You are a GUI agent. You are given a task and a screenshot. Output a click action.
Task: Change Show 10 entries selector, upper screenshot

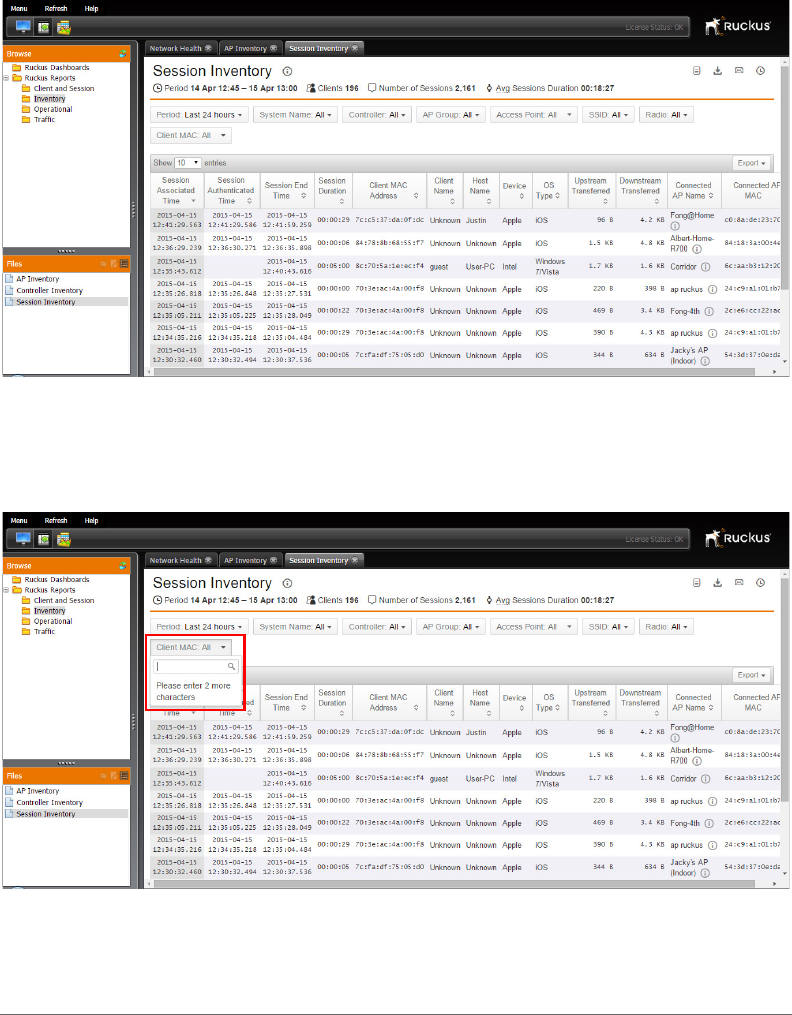tap(188, 163)
